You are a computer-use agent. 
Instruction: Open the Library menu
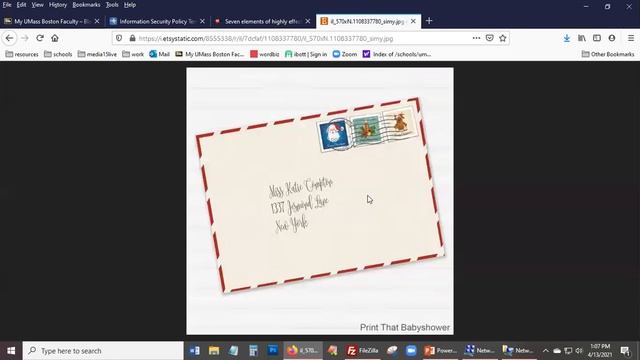(x=582, y=38)
